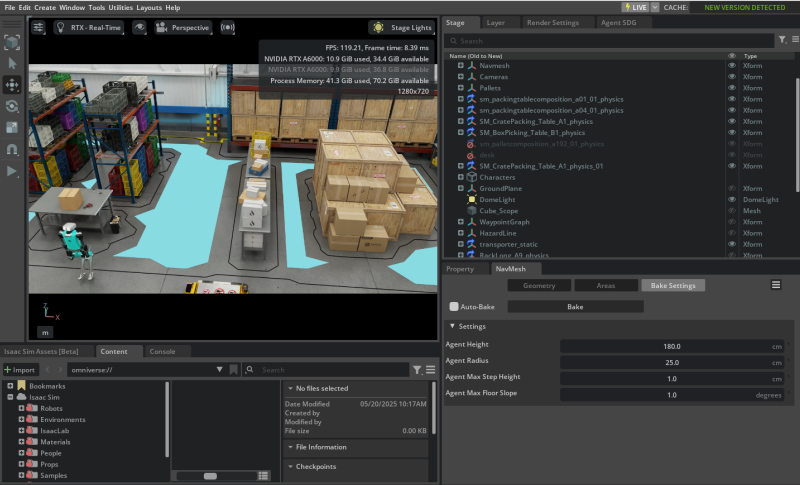This screenshot has width=800, height=485.
Task: Click the bookmark icon beside omniverse path
Action: [x=233, y=370]
